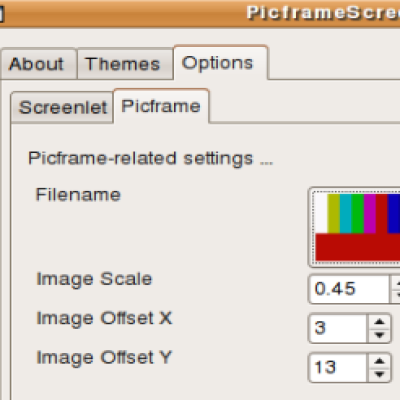The image size is (400, 400).
Task: Open the Filename image chooser button
Action: [355, 227]
